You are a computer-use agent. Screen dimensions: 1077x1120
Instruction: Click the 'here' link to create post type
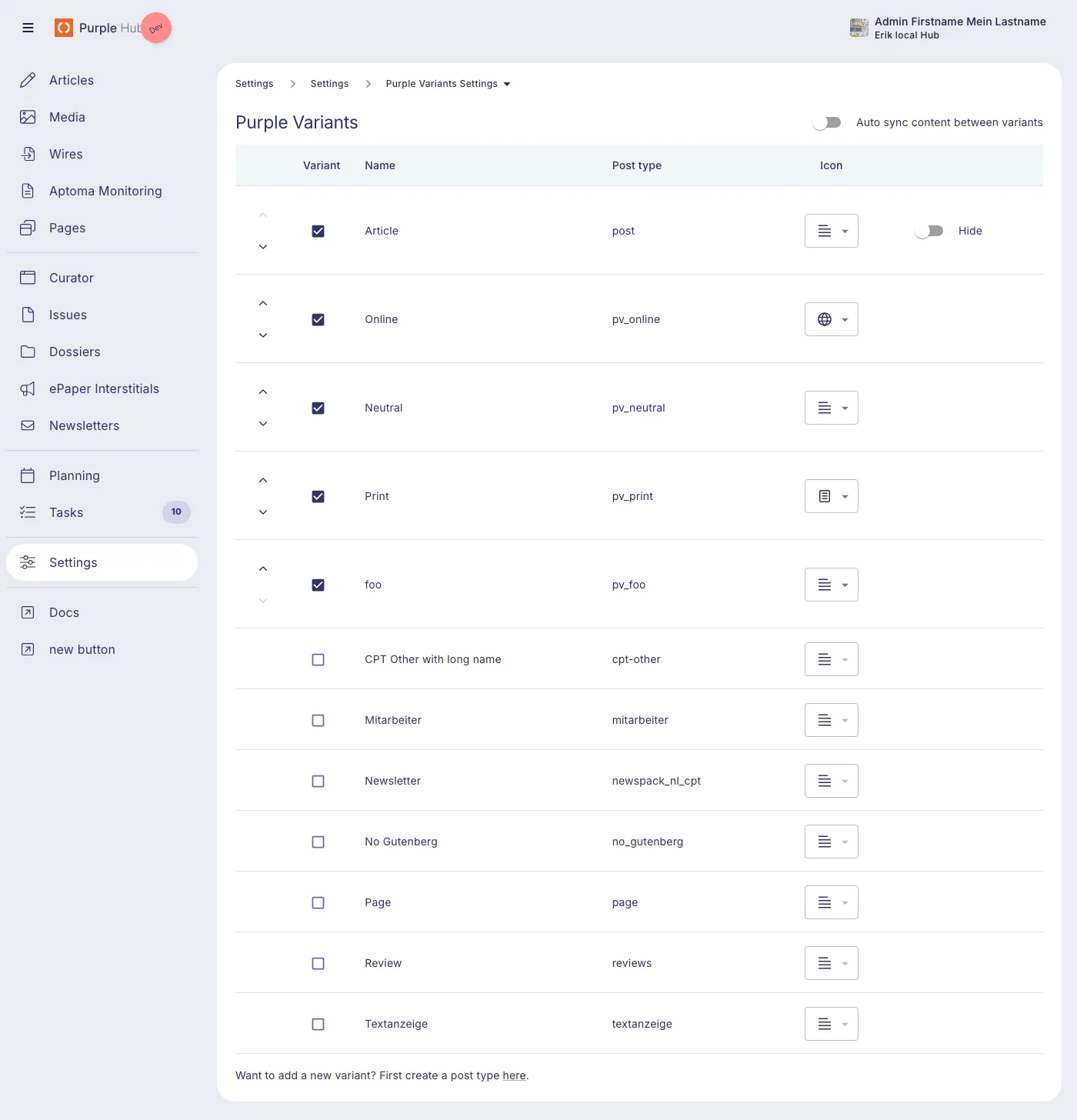[x=515, y=1075]
